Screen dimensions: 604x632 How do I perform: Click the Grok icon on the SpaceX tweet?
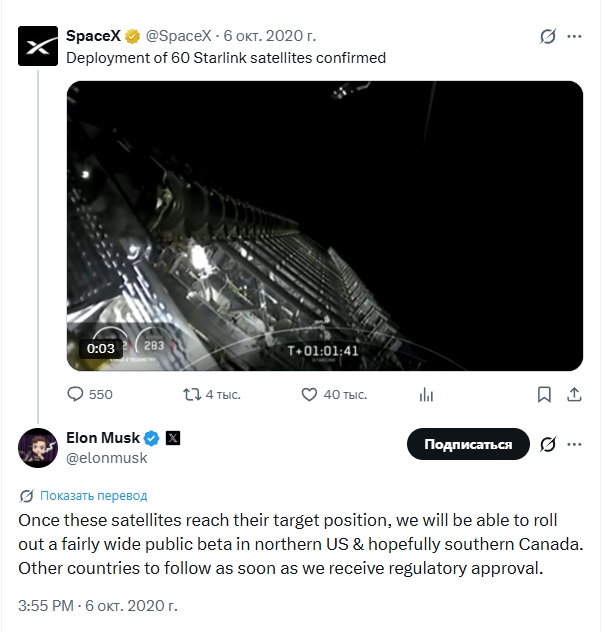pos(548,36)
